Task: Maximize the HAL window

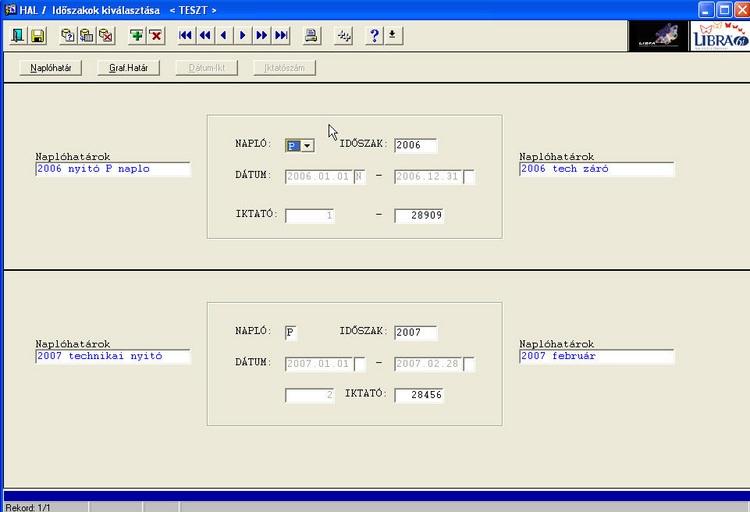Action: click(x=724, y=10)
